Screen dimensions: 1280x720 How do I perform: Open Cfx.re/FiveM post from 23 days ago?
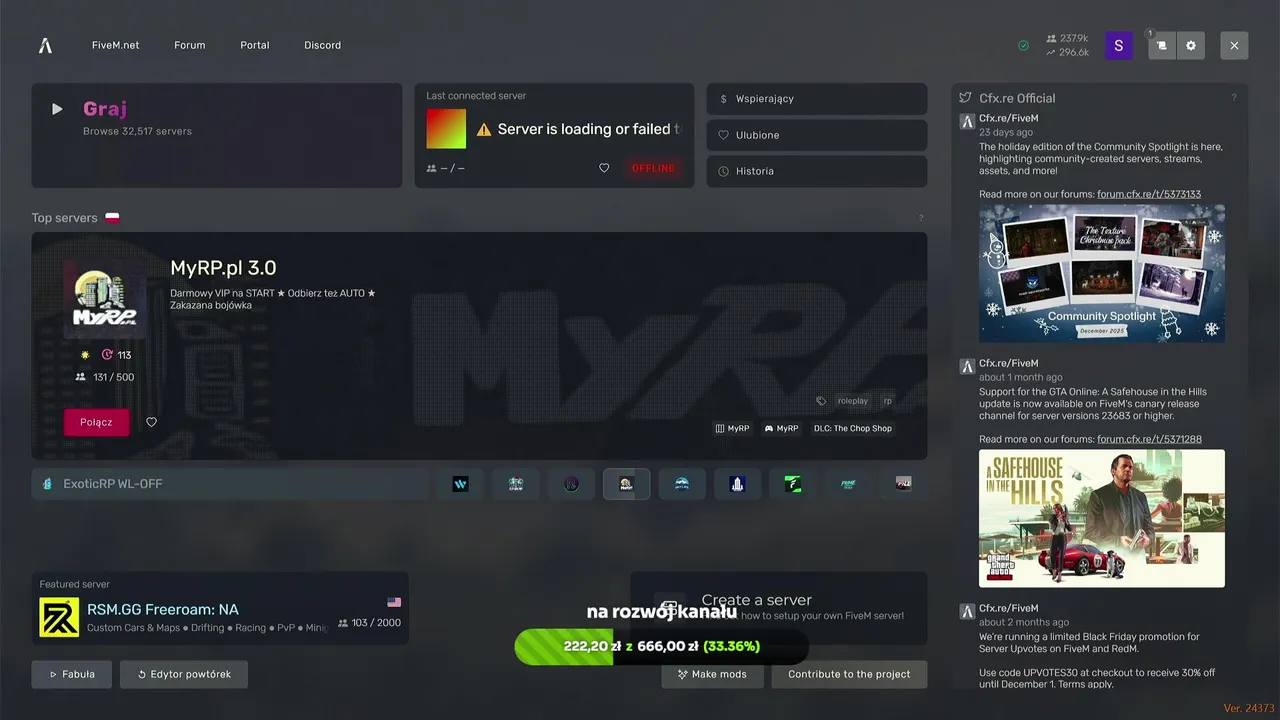point(1009,118)
